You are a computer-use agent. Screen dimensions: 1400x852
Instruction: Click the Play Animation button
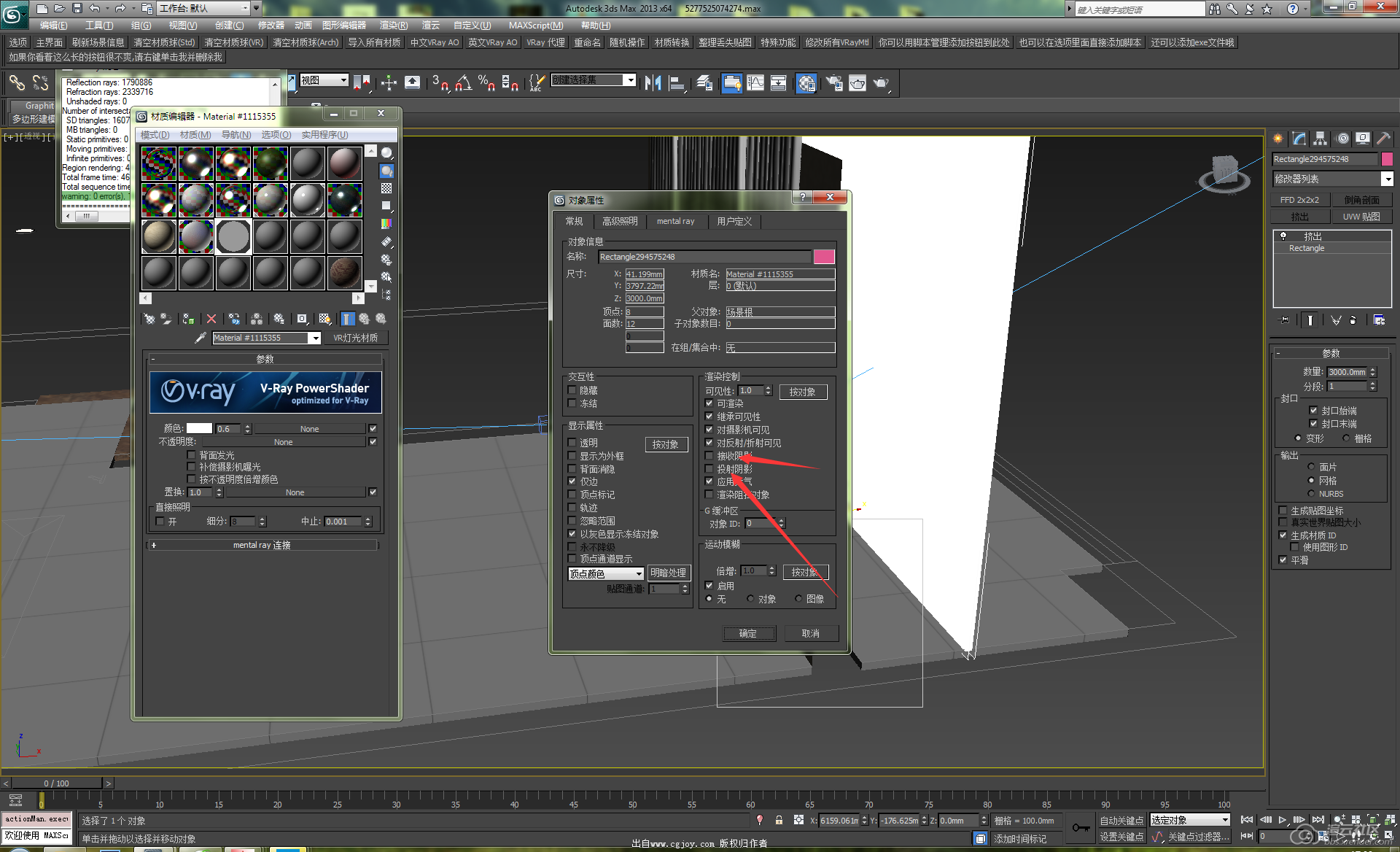pyautogui.click(x=1283, y=820)
